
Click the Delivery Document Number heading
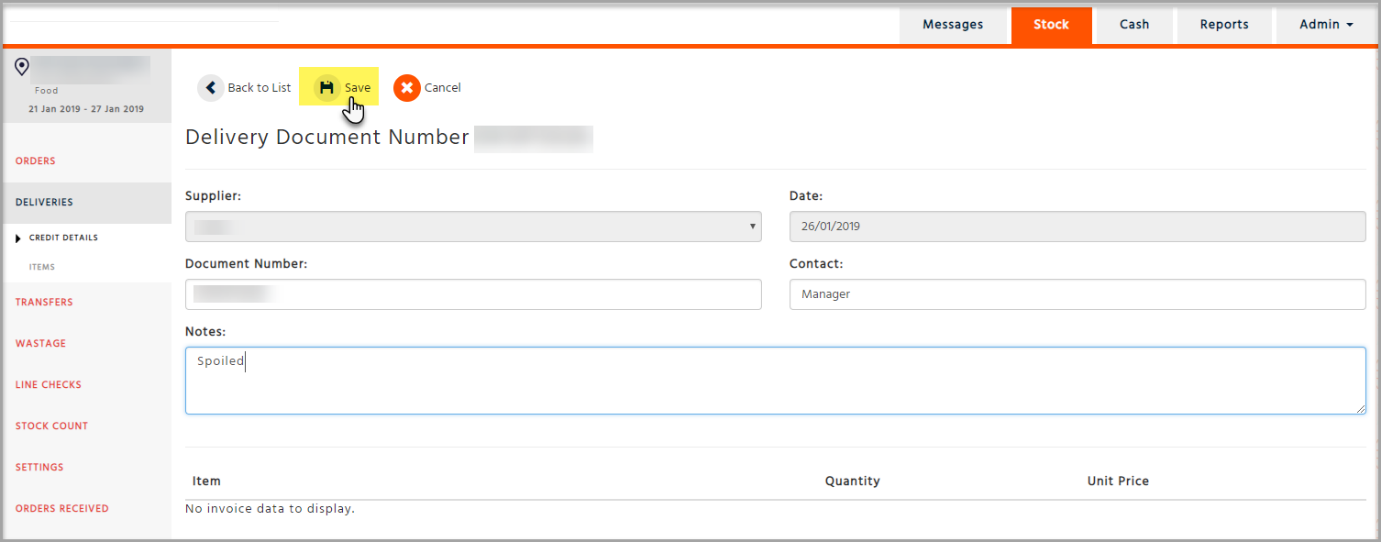click(x=327, y=138)
